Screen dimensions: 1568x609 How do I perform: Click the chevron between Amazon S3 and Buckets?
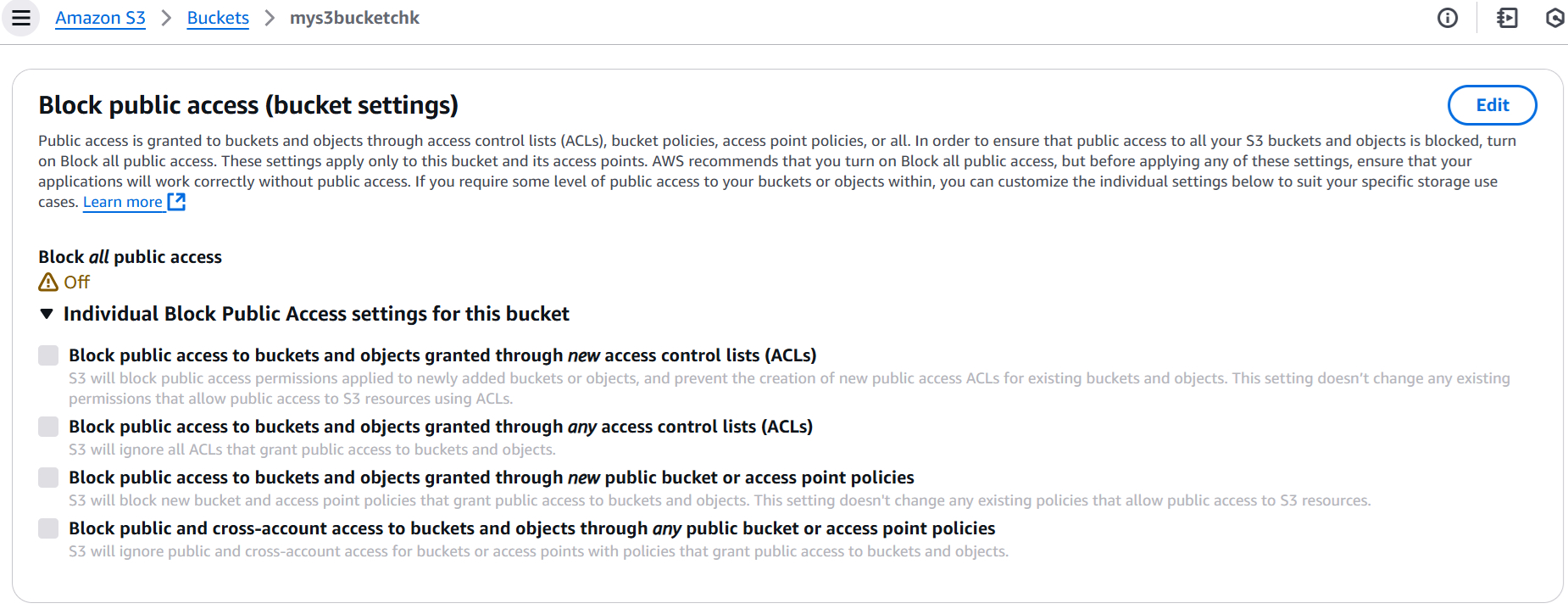click(166, 18)
